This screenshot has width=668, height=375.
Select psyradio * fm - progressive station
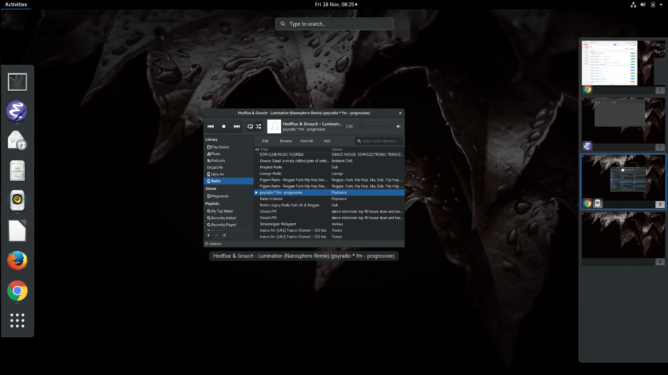tap(329, 193)
